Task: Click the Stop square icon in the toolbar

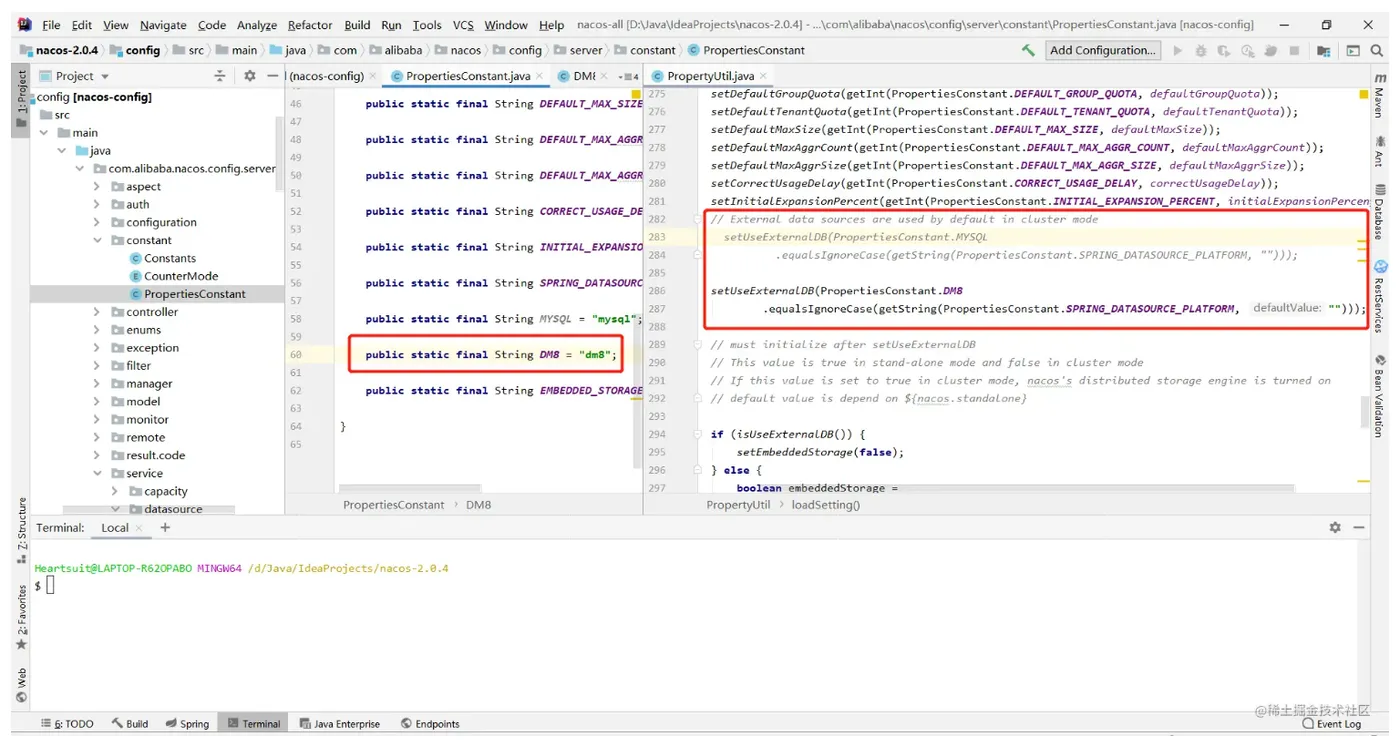Action: 1294,50
